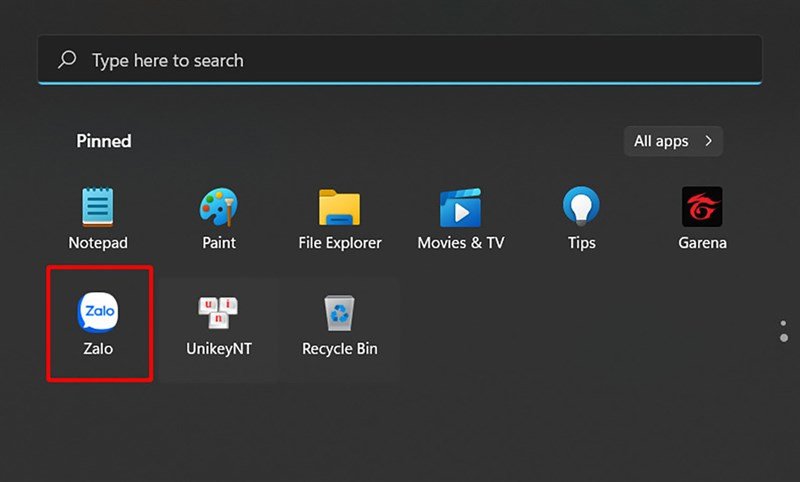This screenshot has width=800, height=482.
Task: Click the magnifying glass search icon
Action: [67, 59]
